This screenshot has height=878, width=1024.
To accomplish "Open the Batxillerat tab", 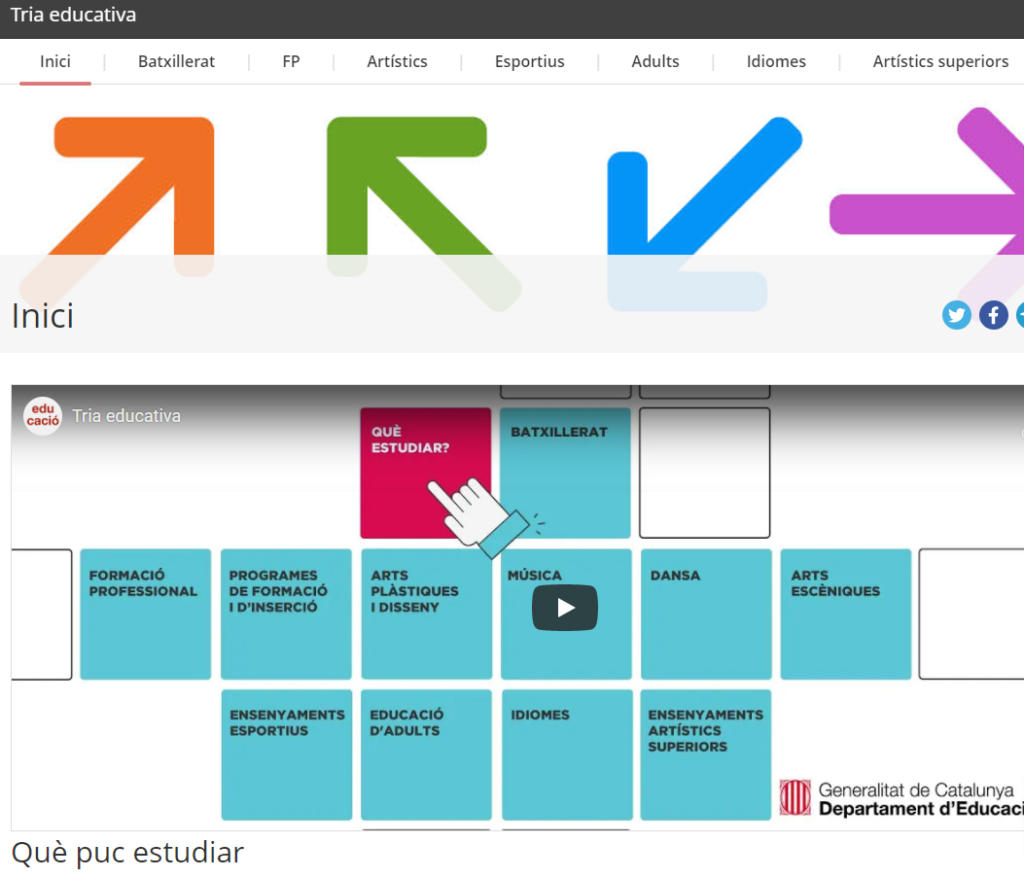I will coord(176,62).
